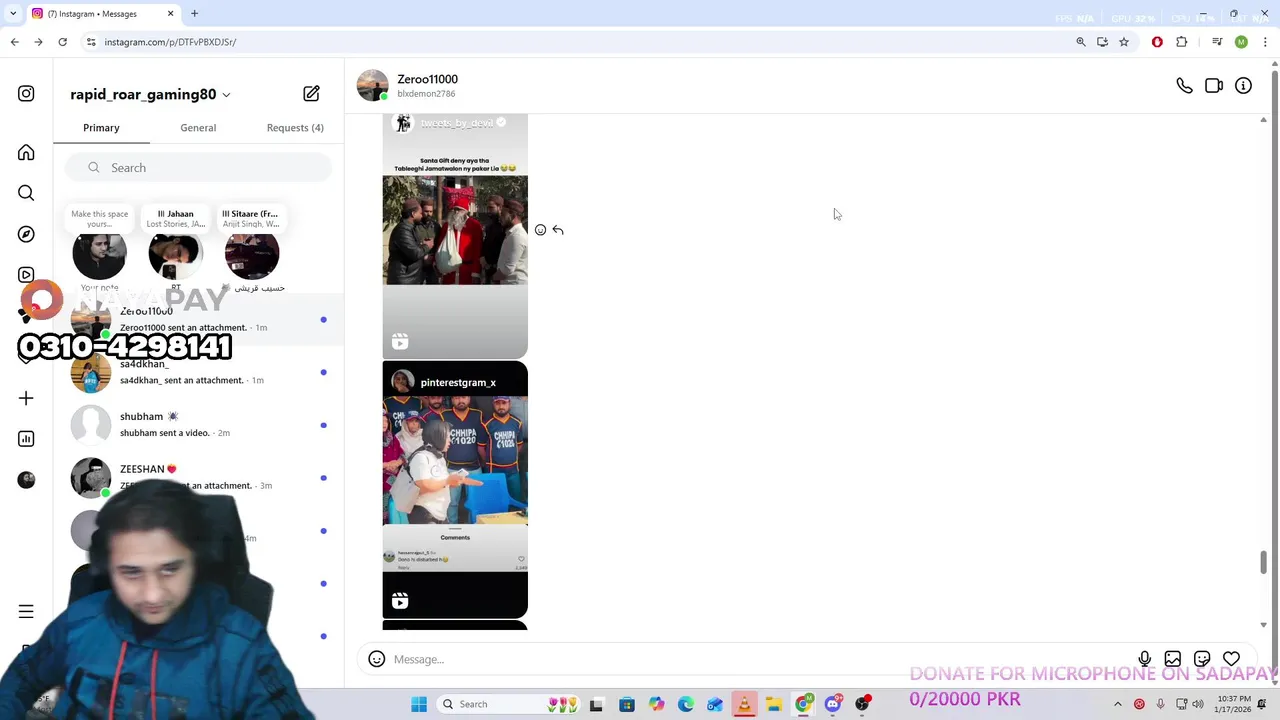This screenshot has height=720, width=1280.
Task: View the Sitaare song note avatar
Action: tap(252, 255)
